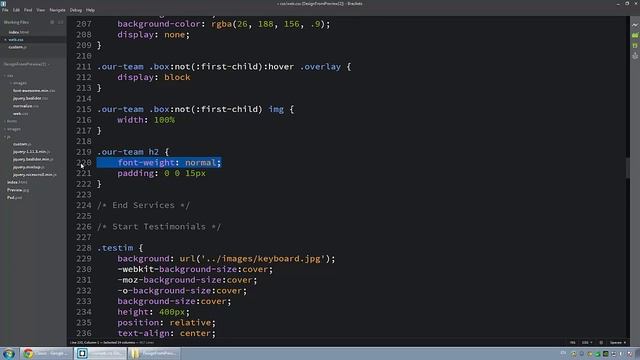The image size is (640, 360).
Task: Open font-awesome.min.css in the project tree
Action: [34, 91]
